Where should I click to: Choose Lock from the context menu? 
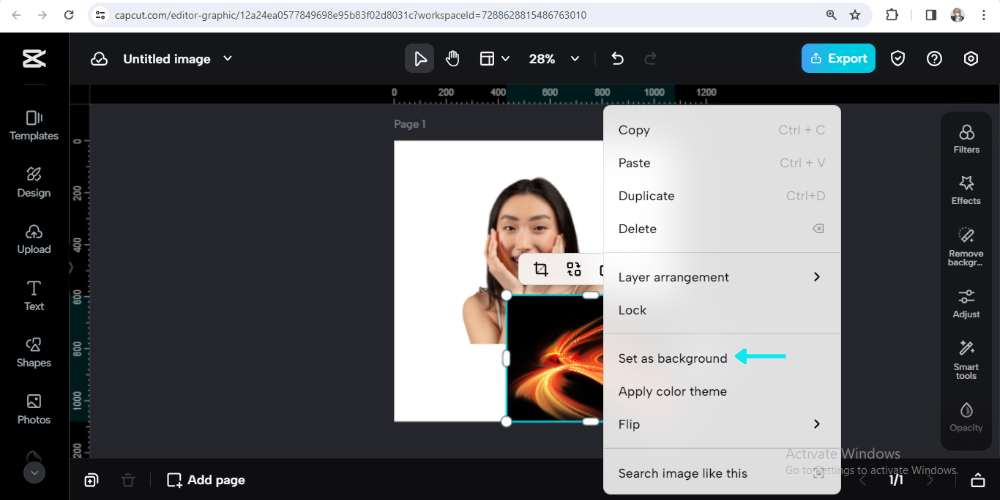coord(721,311)
